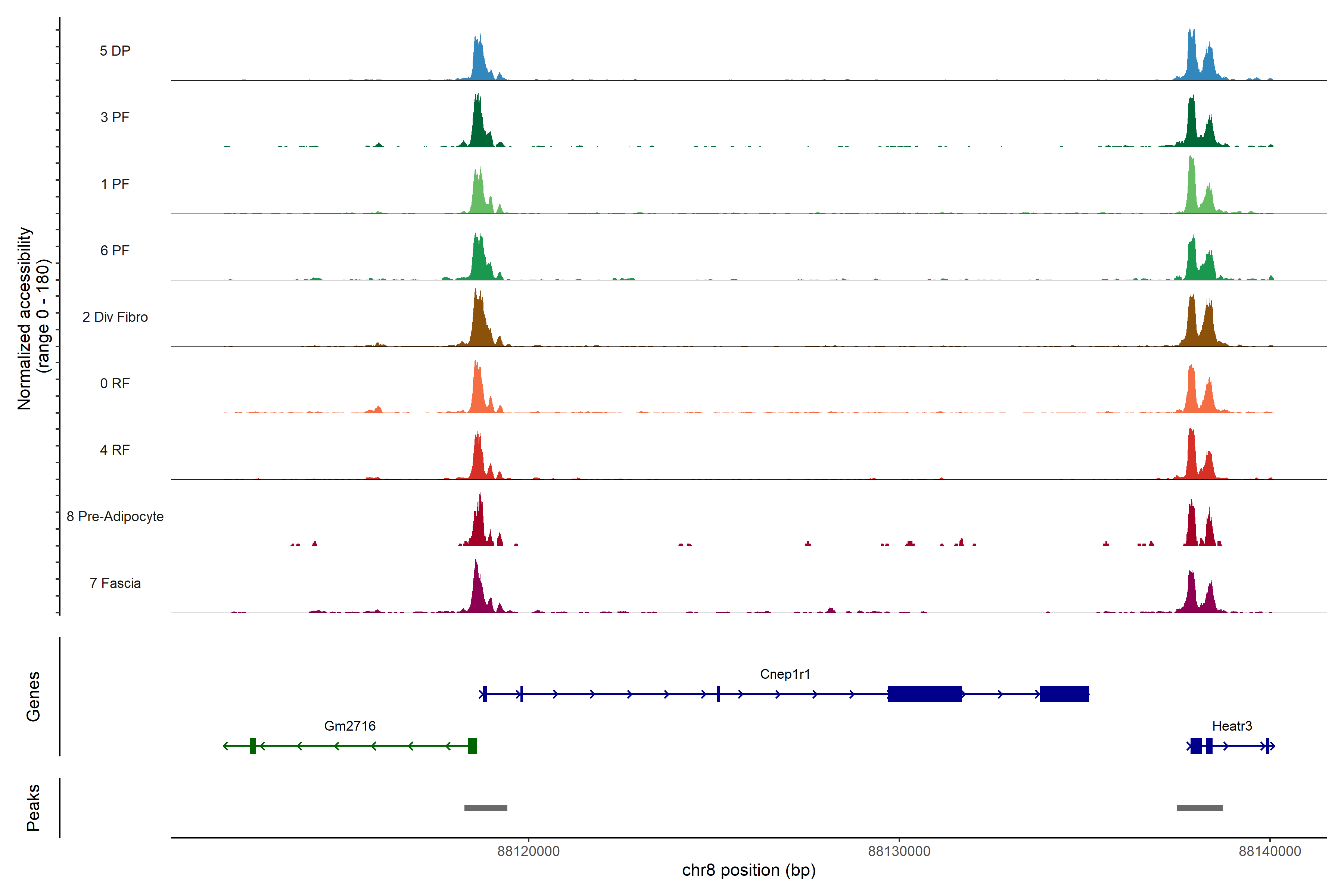
Task: Click the first Heatr3 exon block
Action: click(1195, 746)
